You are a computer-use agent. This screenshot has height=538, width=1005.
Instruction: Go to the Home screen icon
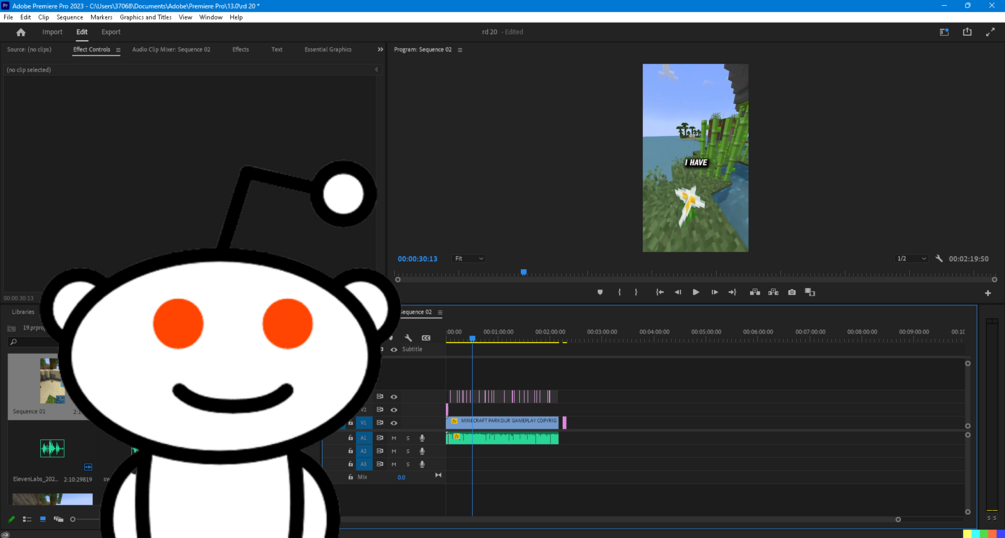pos(21,32)
